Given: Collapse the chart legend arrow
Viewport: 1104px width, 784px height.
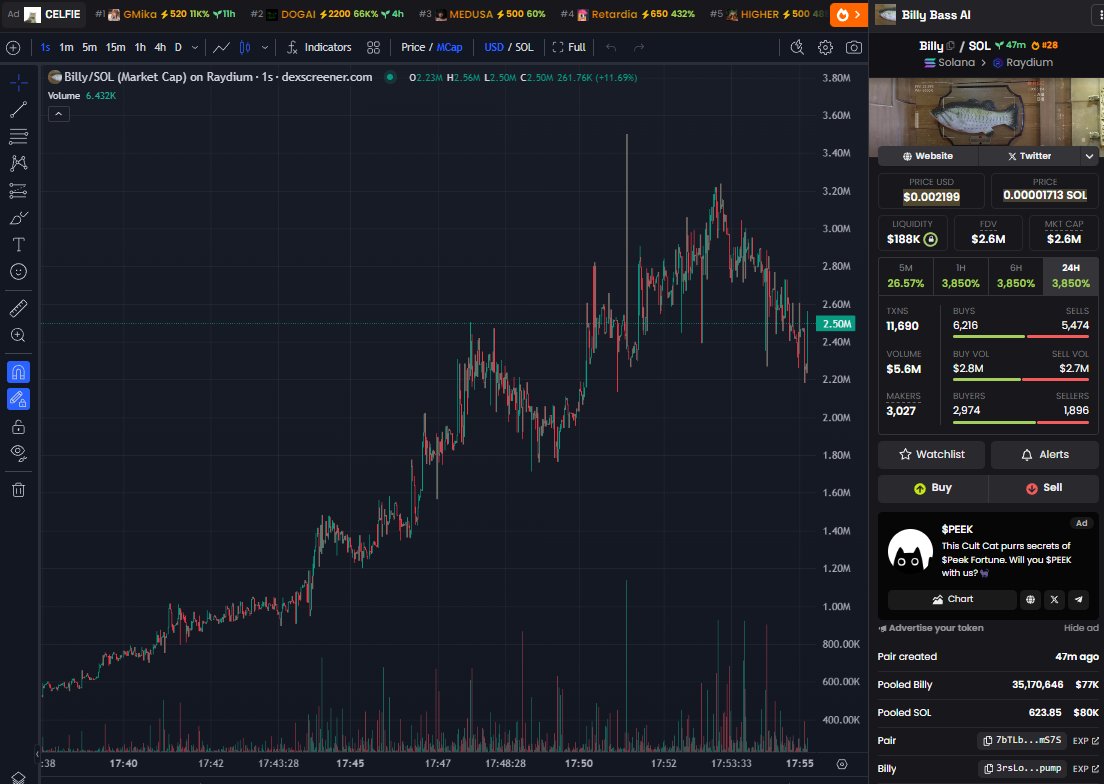Looking at the screenshot, I should (x=58, y=114).
